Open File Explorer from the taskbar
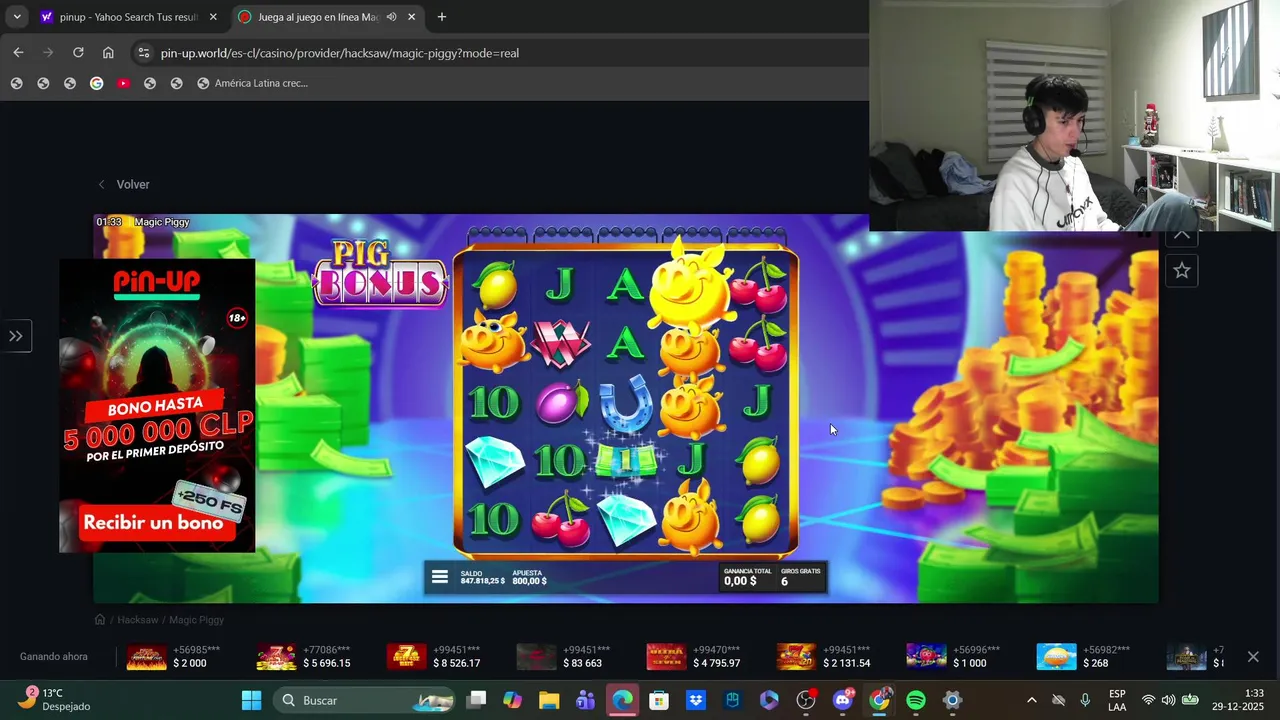The width and height of the screenshot is (1280, 720). pos(549,700)
